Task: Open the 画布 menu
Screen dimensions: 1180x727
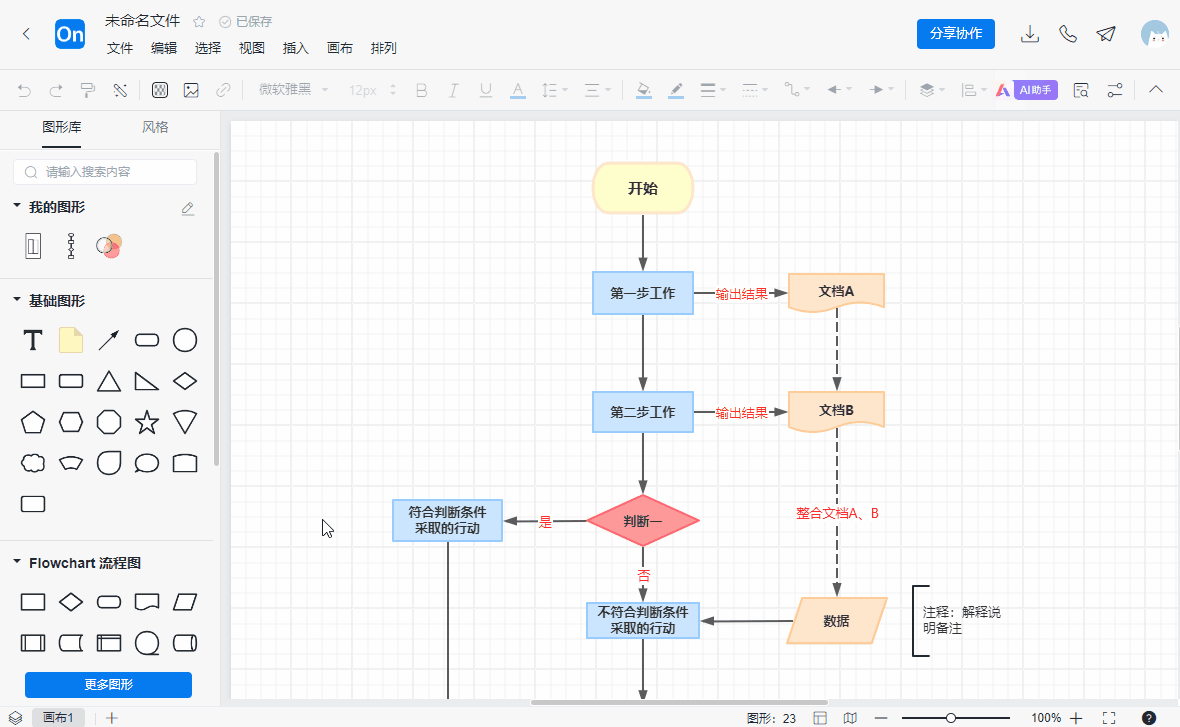Action: [339, 48]
